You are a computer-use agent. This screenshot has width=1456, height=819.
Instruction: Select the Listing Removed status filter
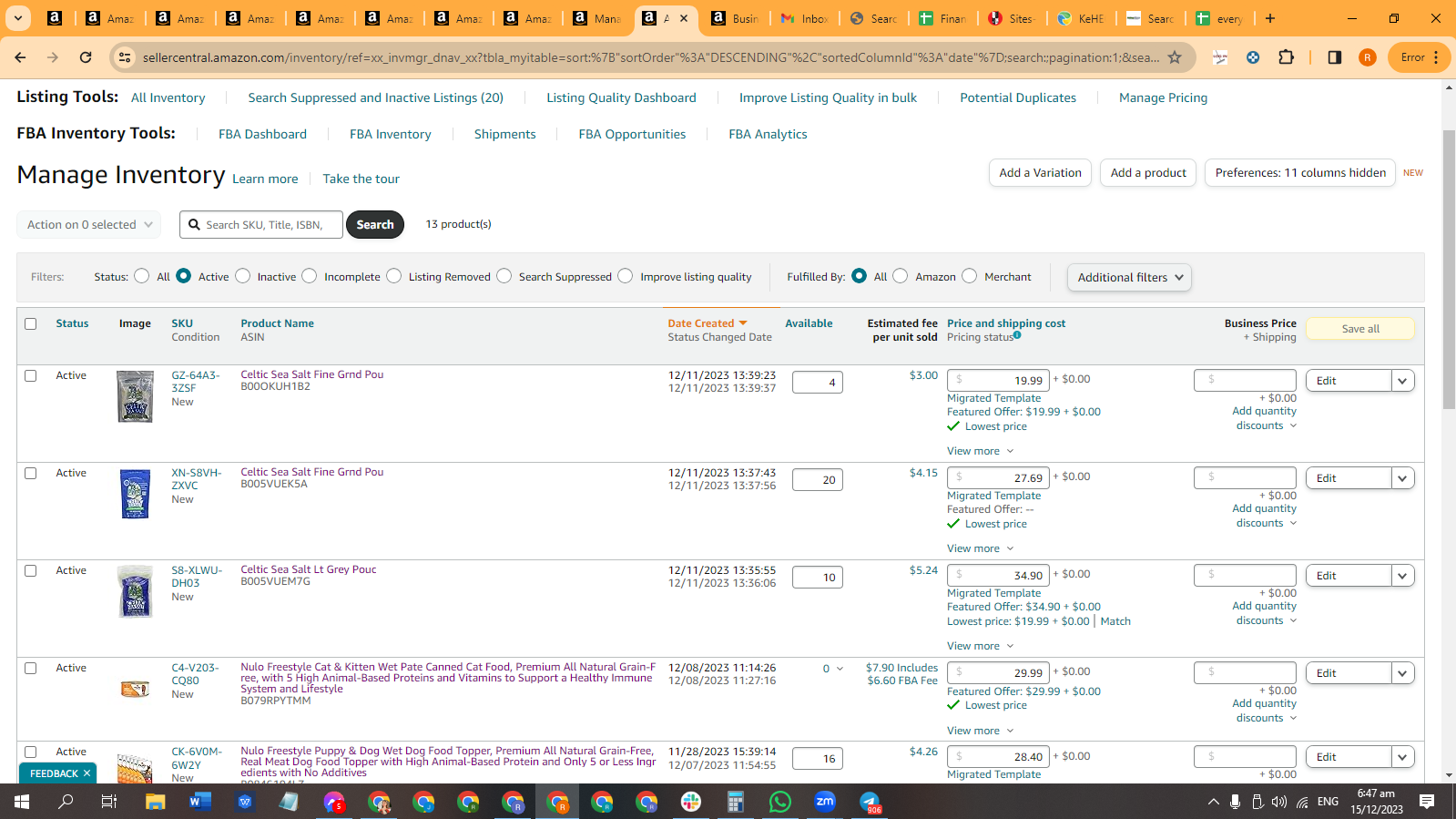tap(394, 276)
